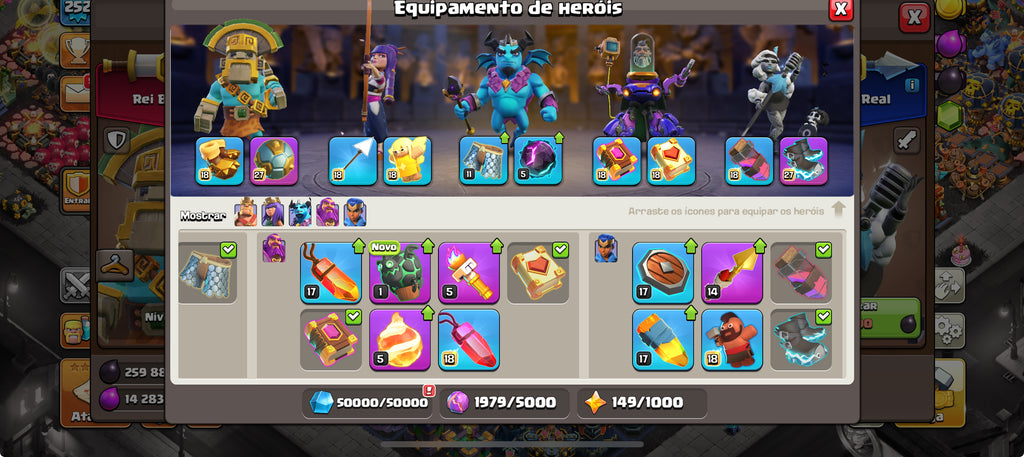Open glowy ore 1979/5000 resource counter
This screenshot has width=1024, height=457.
click(x=505, y=403)
